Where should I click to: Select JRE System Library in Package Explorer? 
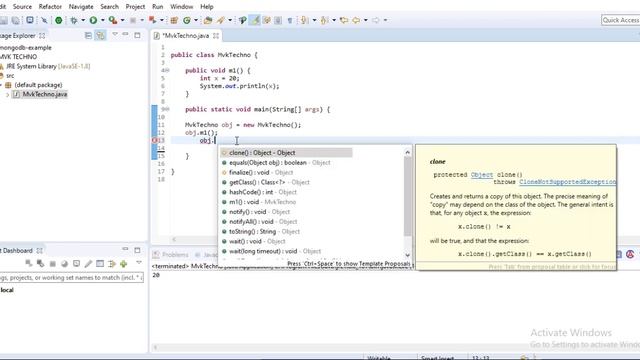pos(48,66)
